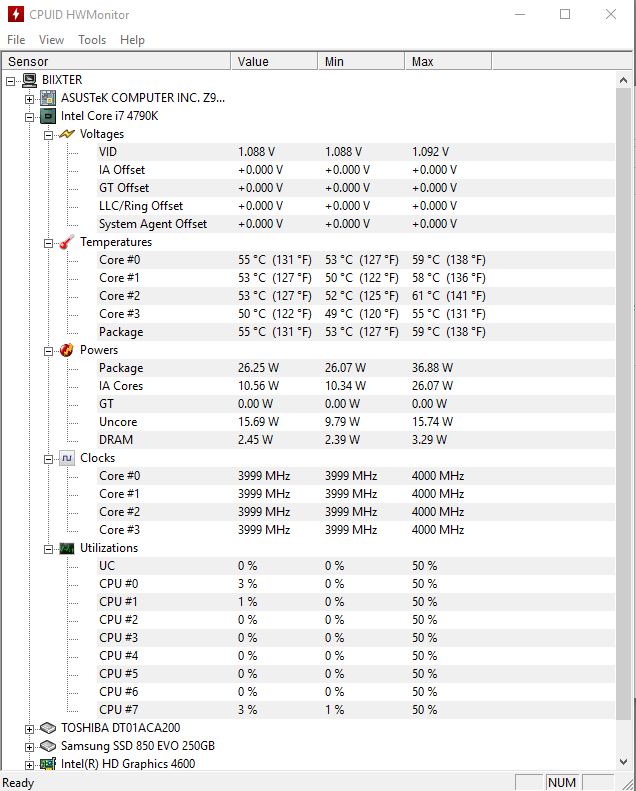This screenshot has width=636, height=791.
Task: Collapse the Utilizations section
Action: 48,549
